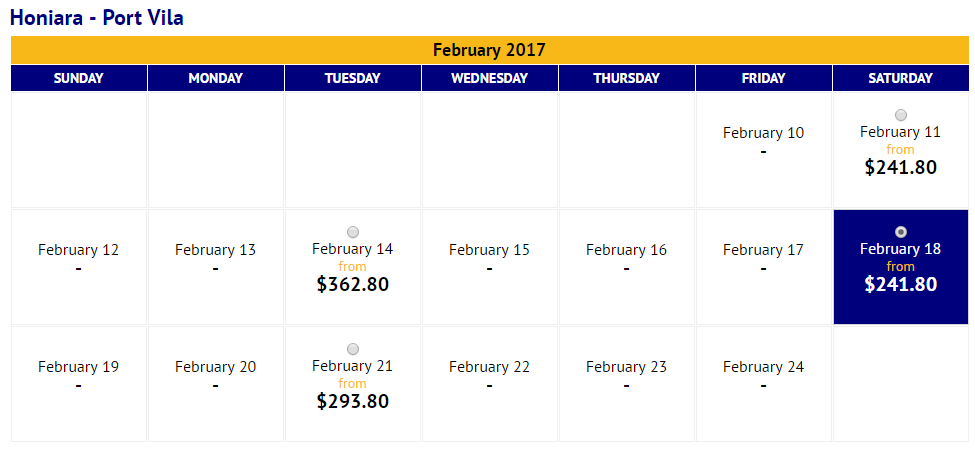Viewport: 975px width, 456px height.
Task: Select the February 18 radio button
Action: tap(900, 232)
